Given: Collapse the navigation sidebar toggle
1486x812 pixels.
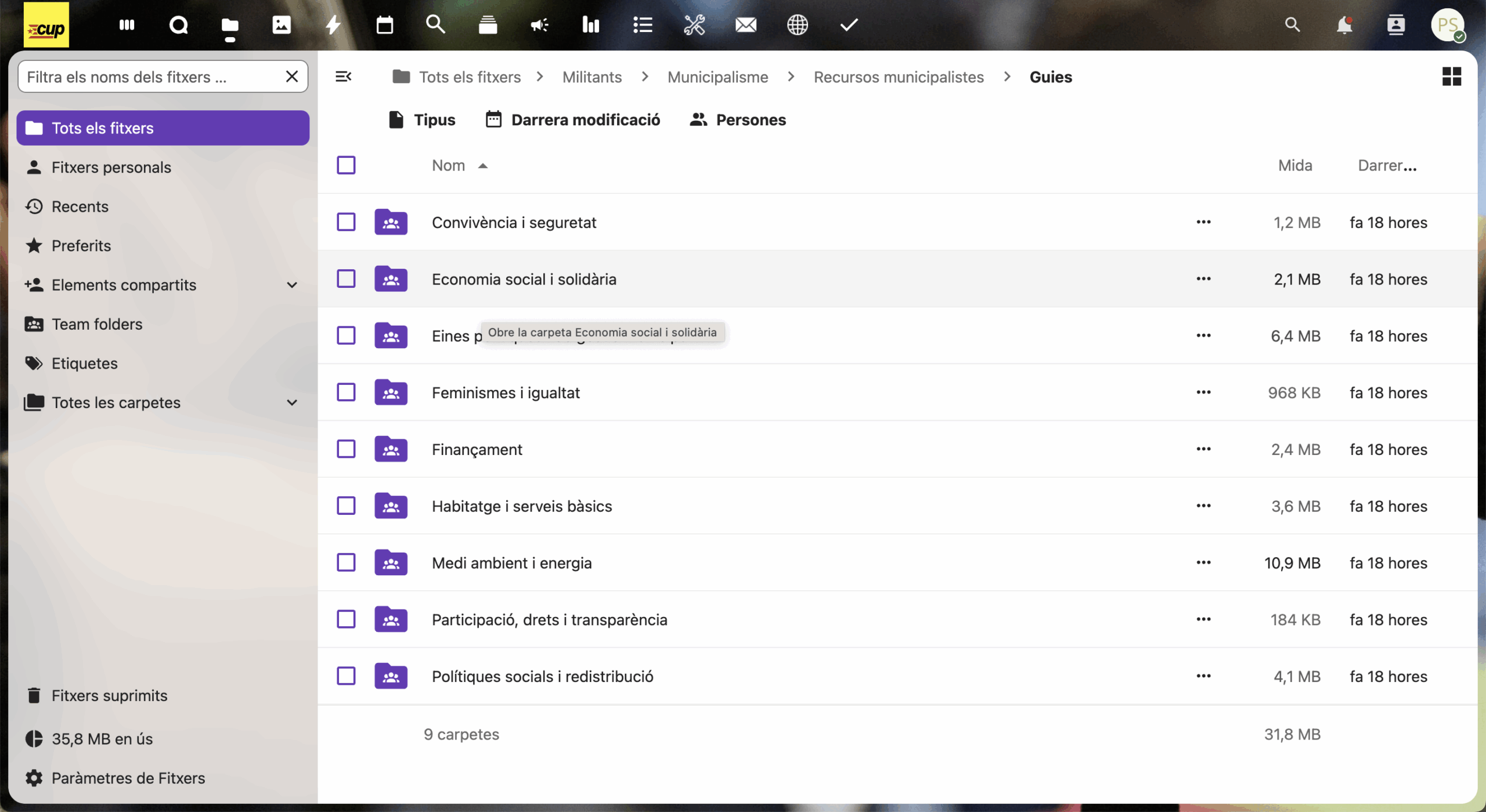Looking at the screenshot, I should [x=343, y=77].
